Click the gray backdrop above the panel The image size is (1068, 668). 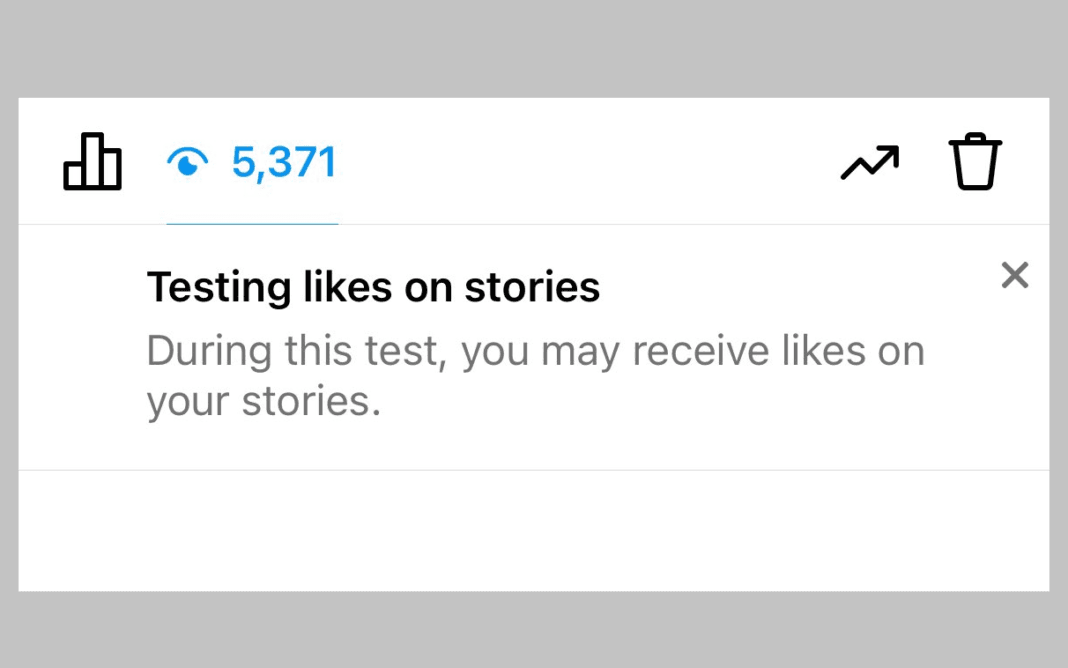534,48
